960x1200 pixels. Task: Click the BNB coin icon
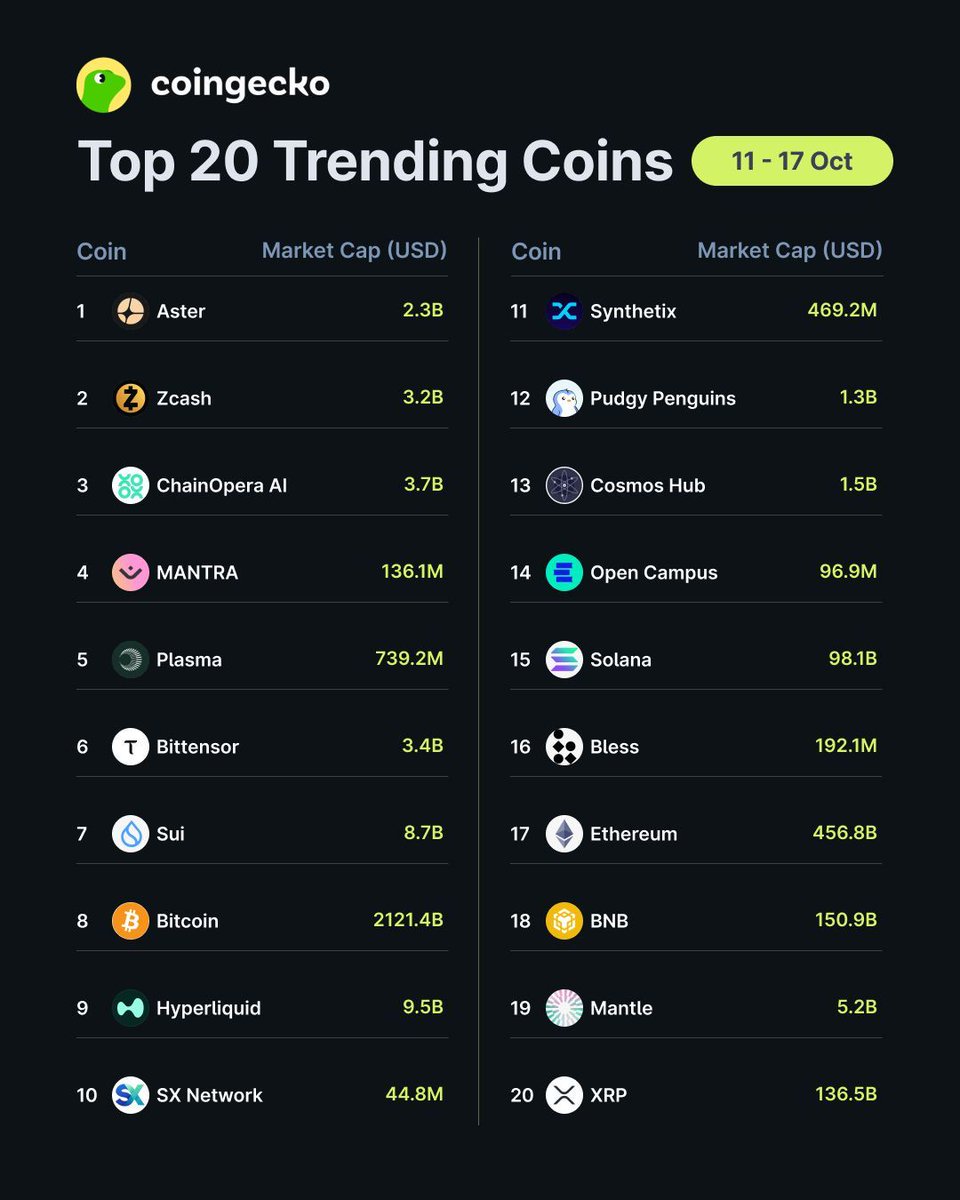(x=564, y=921)
